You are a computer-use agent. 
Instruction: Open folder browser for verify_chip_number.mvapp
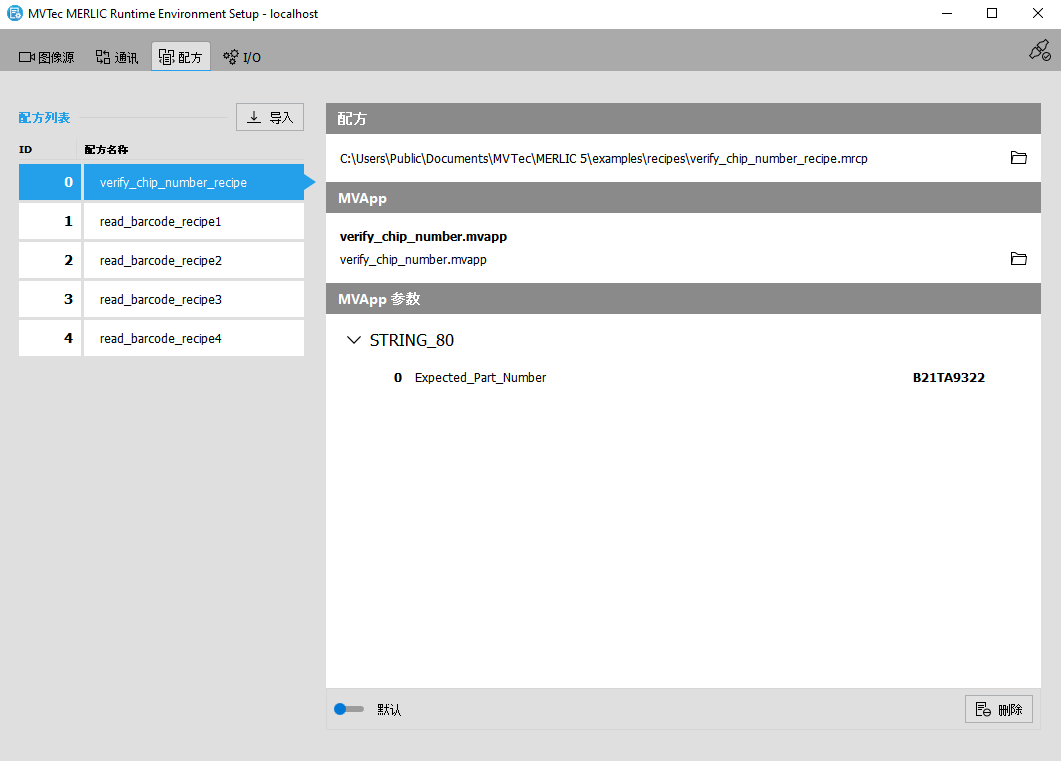click(1018, 259)
